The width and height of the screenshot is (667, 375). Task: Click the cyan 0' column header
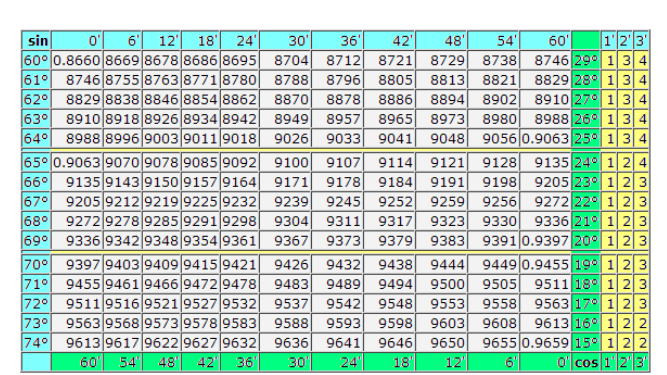tap(77, 41)
